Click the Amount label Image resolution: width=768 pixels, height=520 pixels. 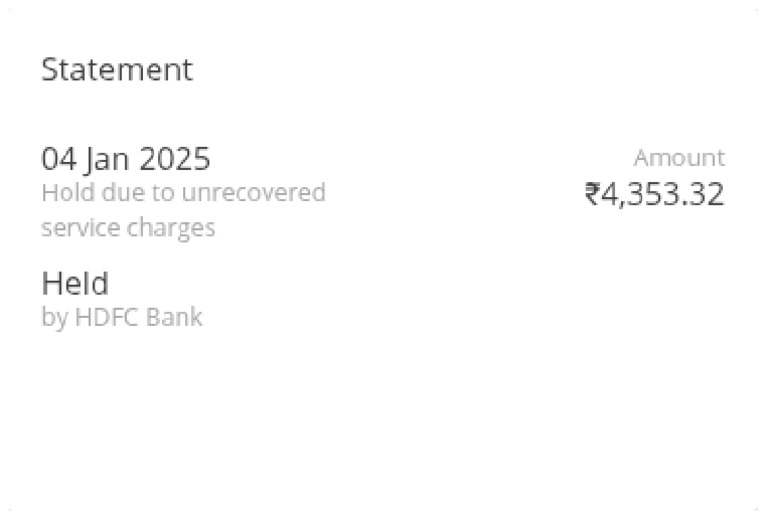(679, 158)
